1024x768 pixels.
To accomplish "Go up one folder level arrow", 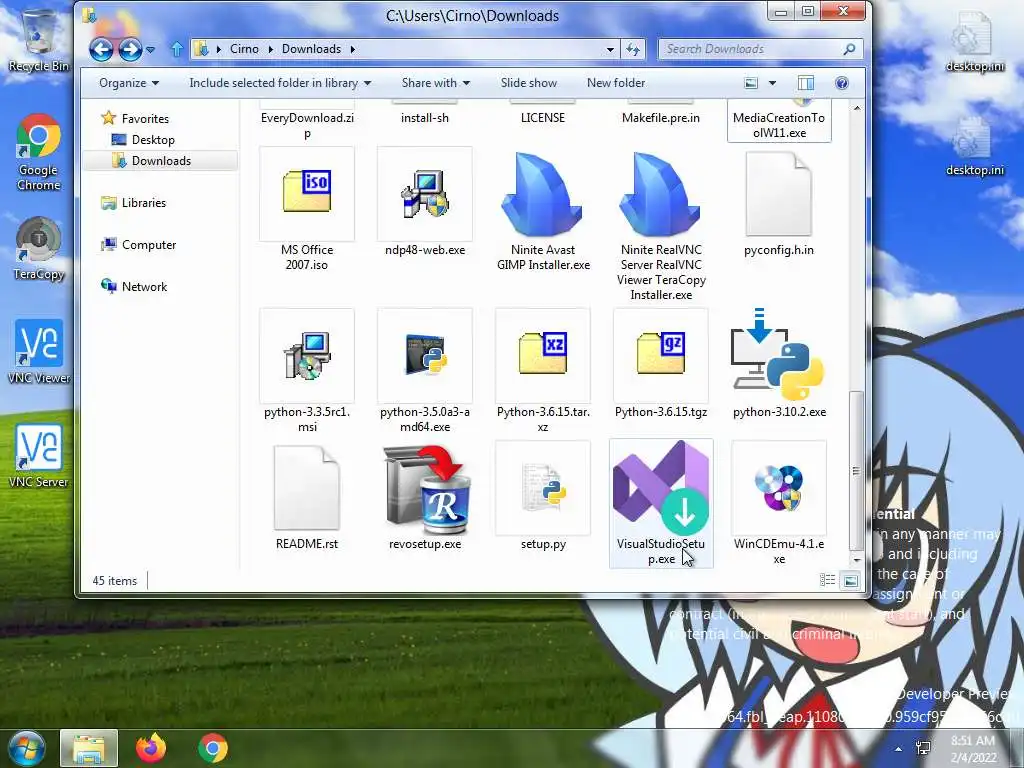I will 177,49.
